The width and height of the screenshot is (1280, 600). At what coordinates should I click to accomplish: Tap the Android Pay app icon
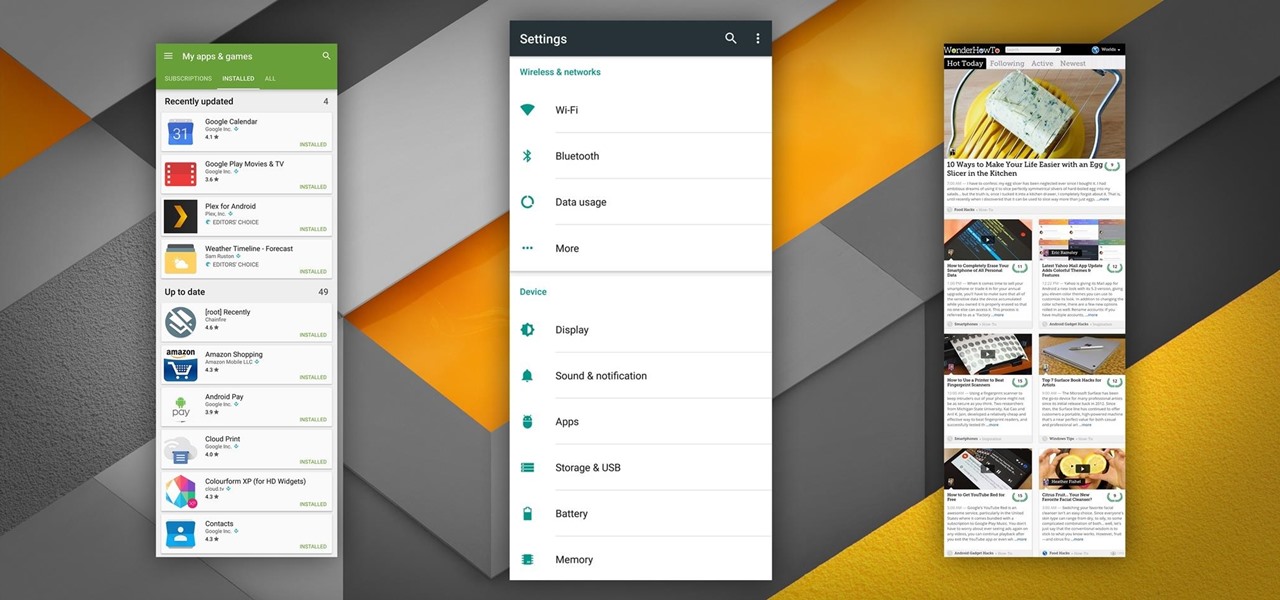point(181,406)
